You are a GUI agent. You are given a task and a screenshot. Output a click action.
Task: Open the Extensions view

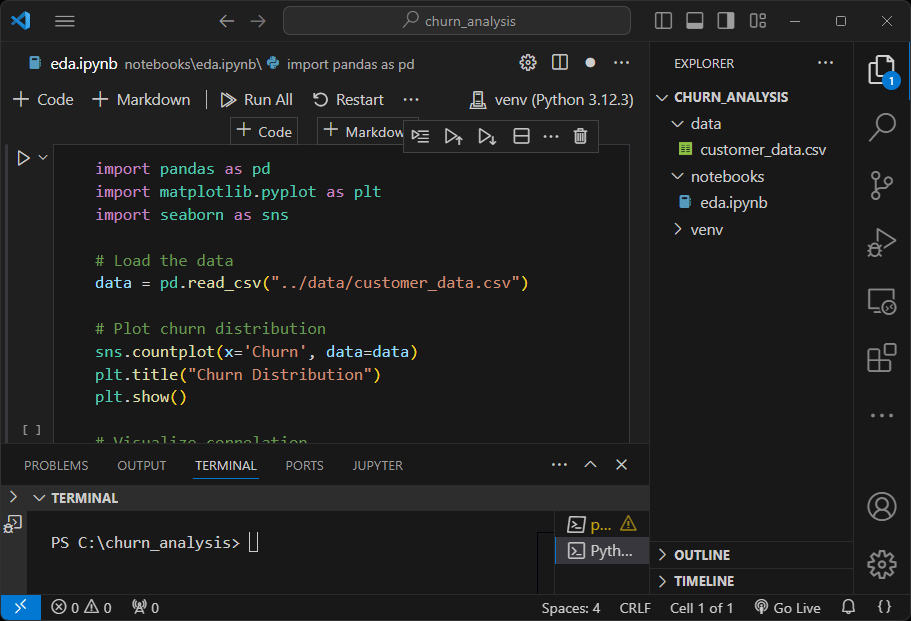pos(881,358)
